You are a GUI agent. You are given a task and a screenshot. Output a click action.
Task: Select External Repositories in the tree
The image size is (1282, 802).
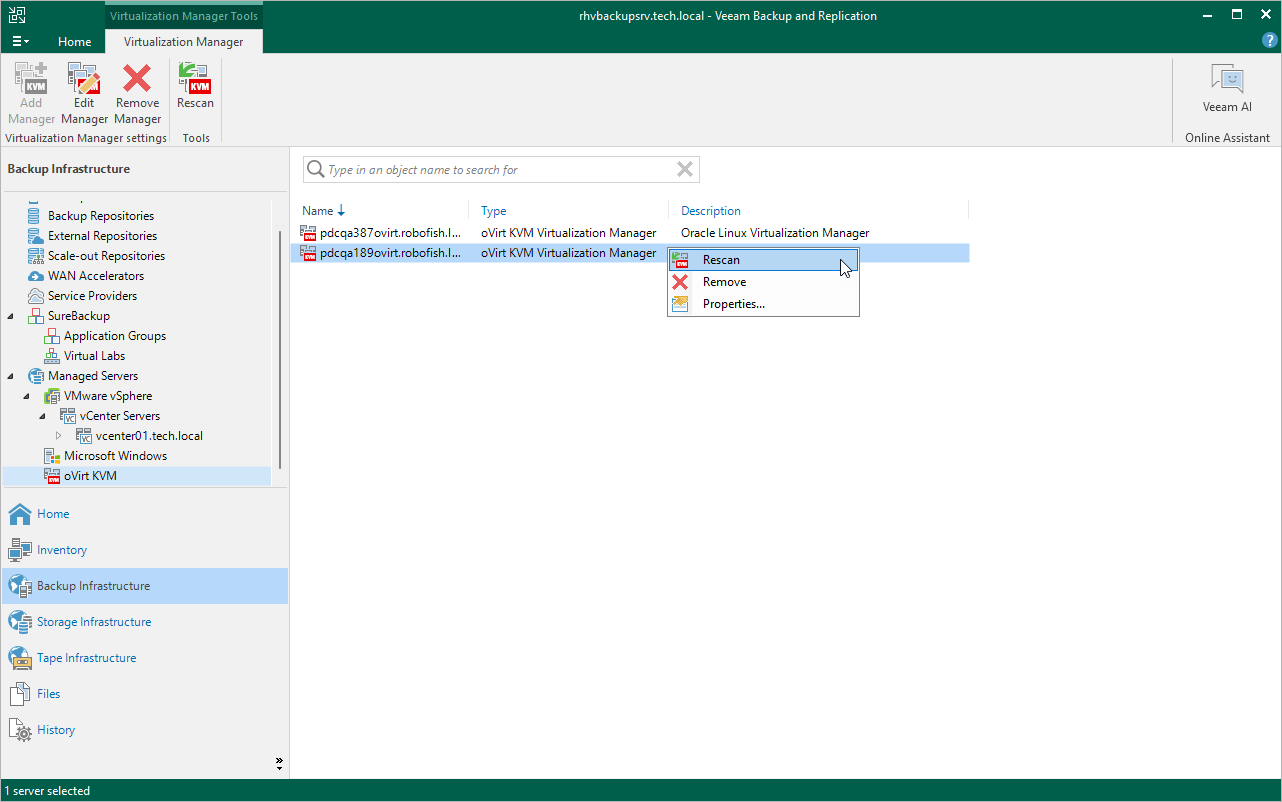(x=102, y=236)
